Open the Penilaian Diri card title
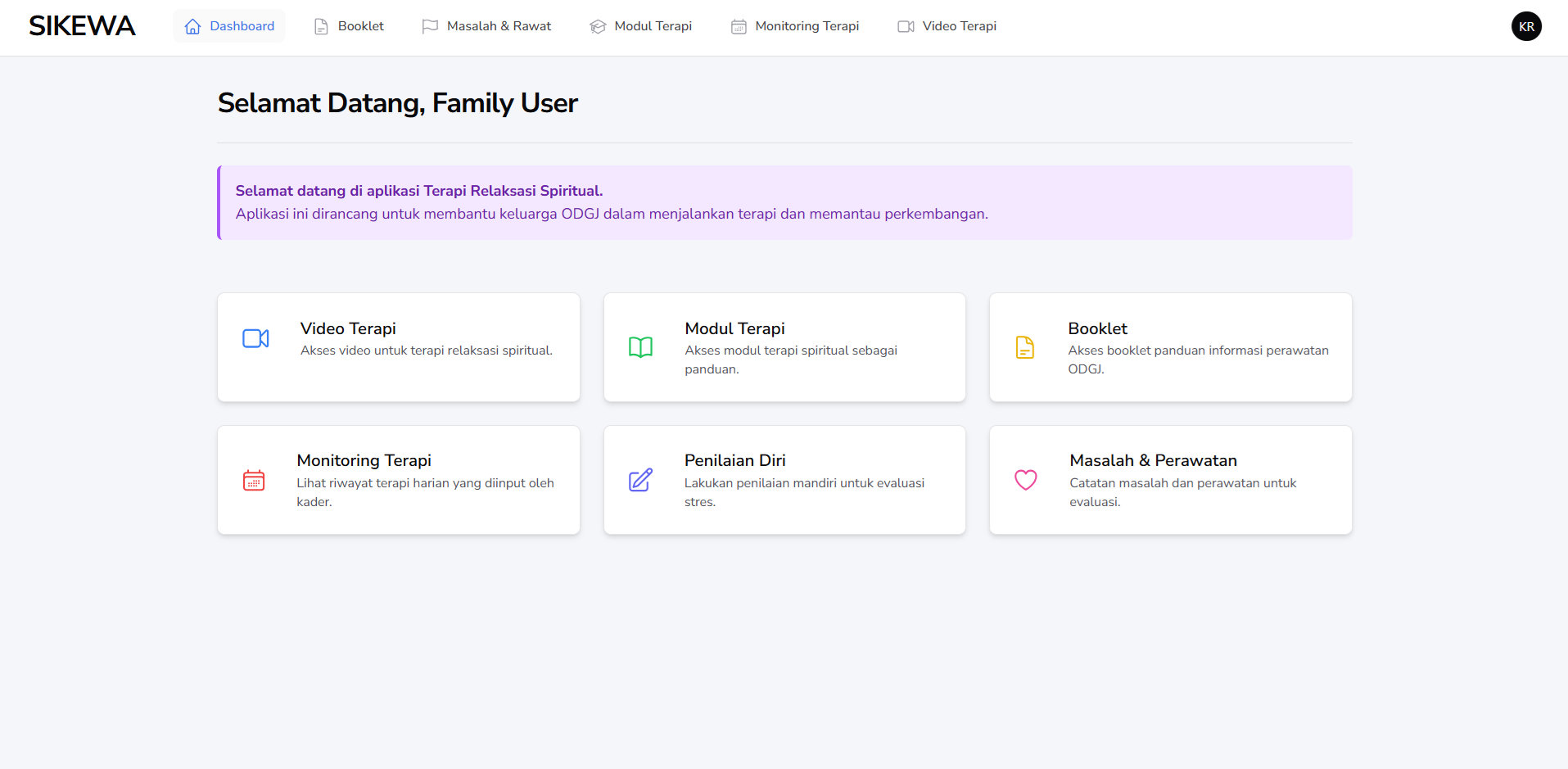Image resolution: width=1568 pixels, height=769 pixels. [734, 460]
